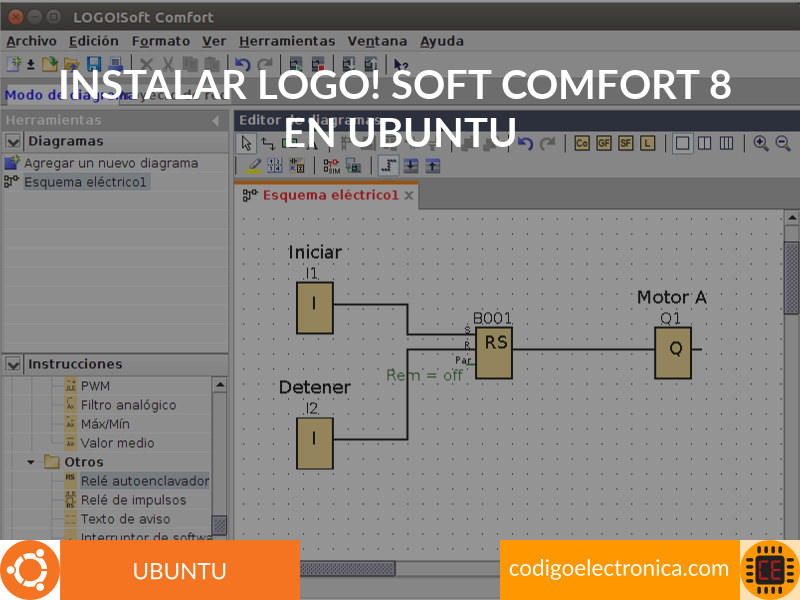Image resolution: width=800 pixels, height=600 pixels.
Task: Collapse the Diagramas panel section
Action: [13, 141]
